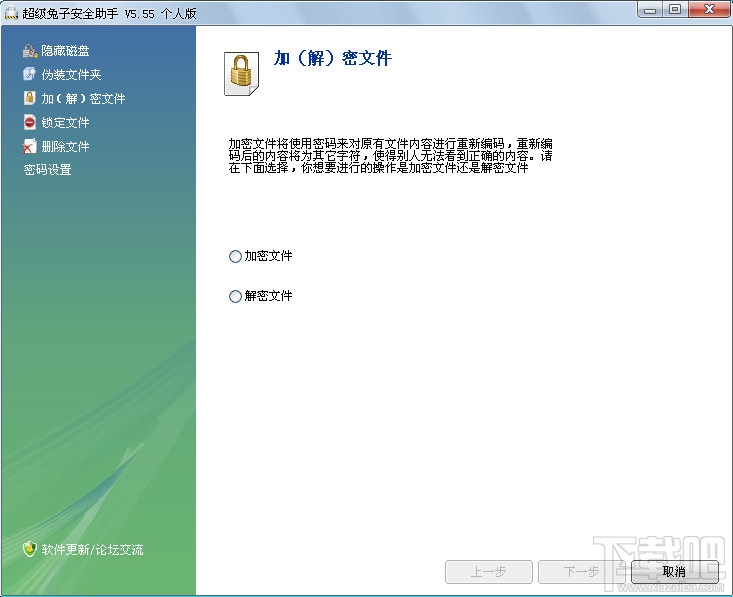Click the shield icon beside 软件更新/论坛交流
Viewport: 733px width, 597px height.
point(29,549)
